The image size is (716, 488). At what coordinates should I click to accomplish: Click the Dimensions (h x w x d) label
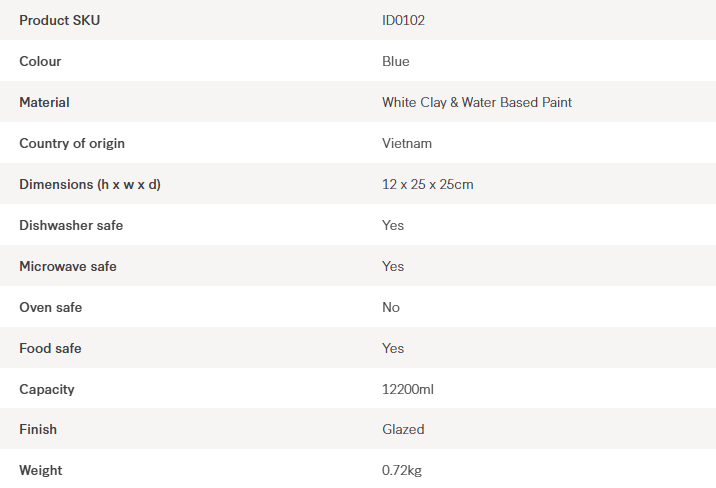(x=90, y=184)
